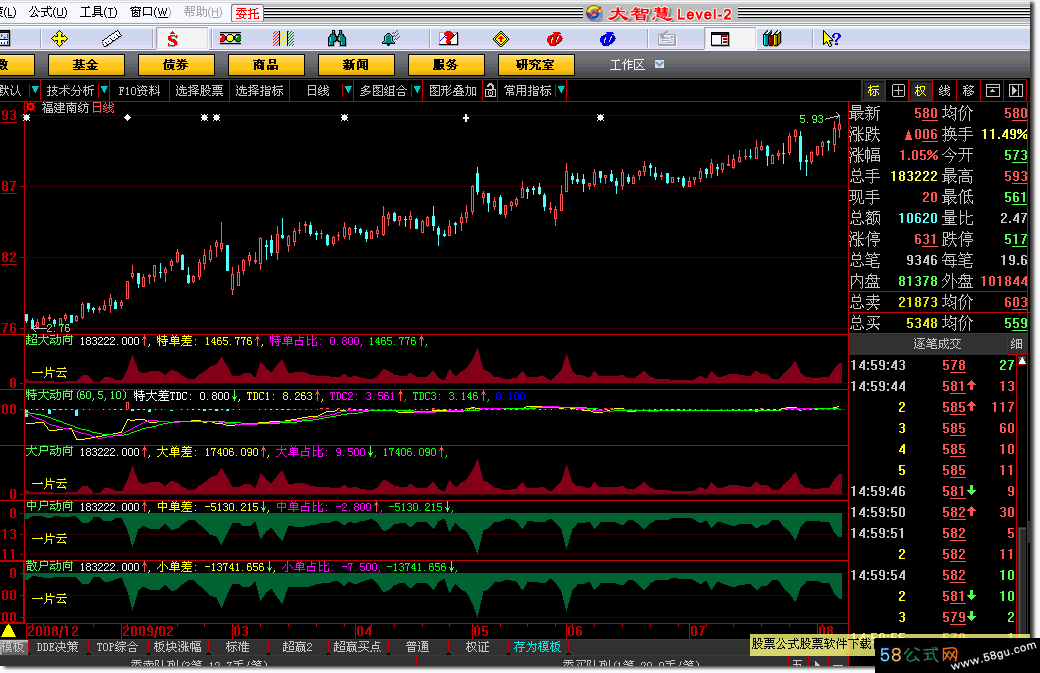This screenshot has width=1040, height=673.
Task: Open the dropdown arrow next to 常用指标
Action: (x=561, y=90)
